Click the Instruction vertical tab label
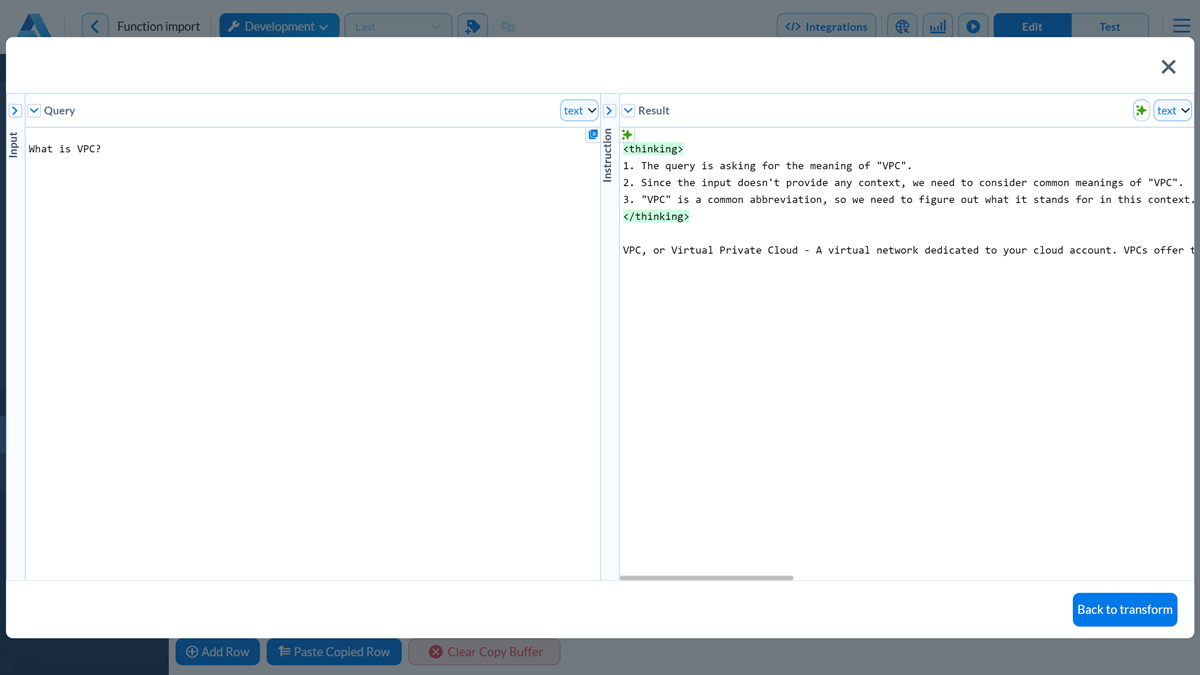Image resolution: width=1200 pixels, height=675 pixels. click(608, 155)
